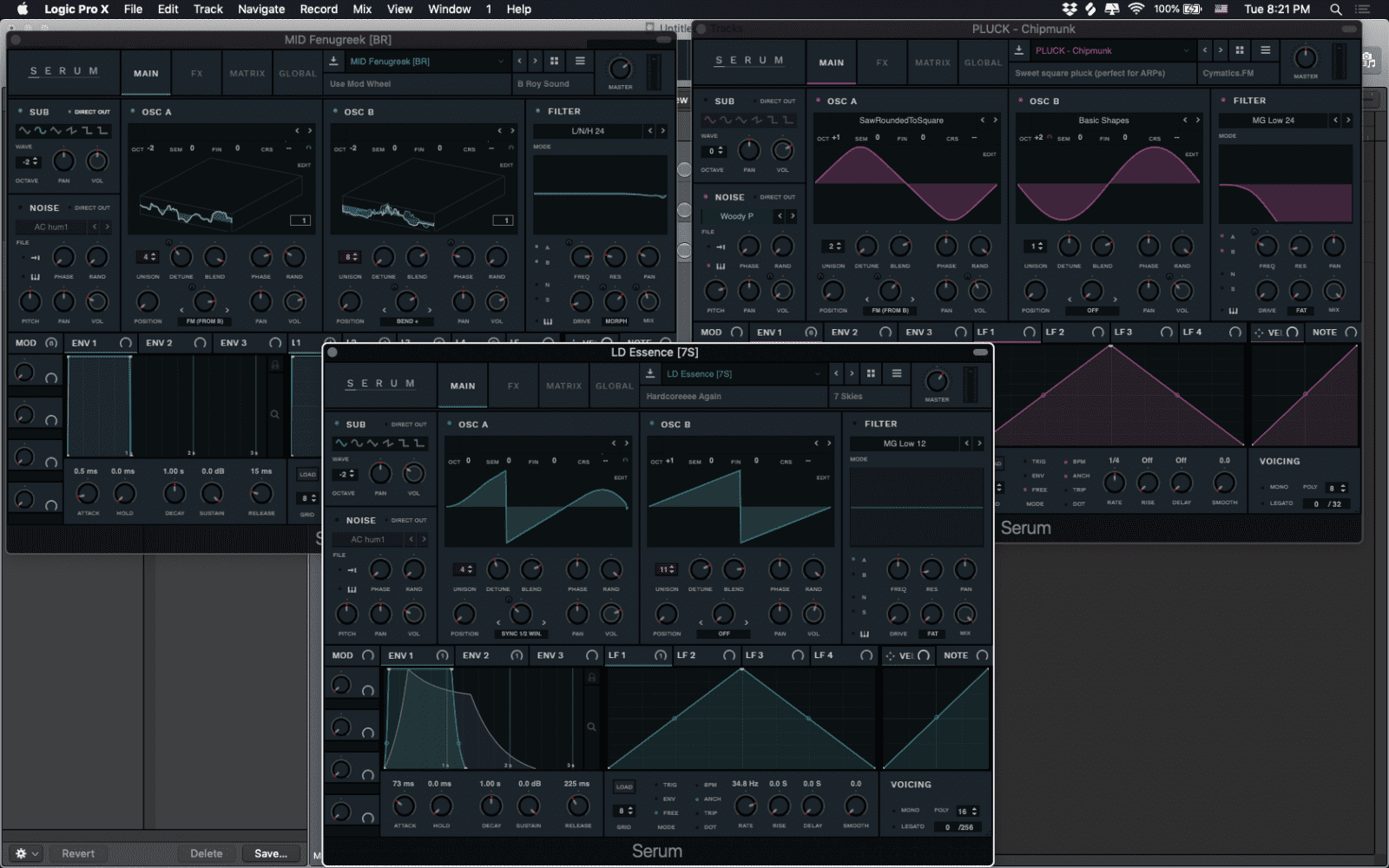Click EDIT on OSC A in LD Essence
Viewport: 1389px width, 868px height.
pos(621,477)
